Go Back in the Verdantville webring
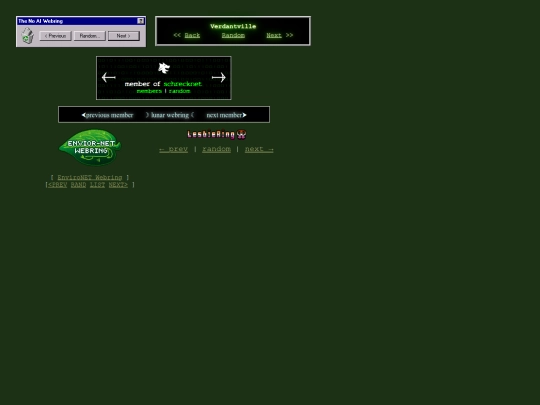Screen dimensions: 540x405 [192, 35]
